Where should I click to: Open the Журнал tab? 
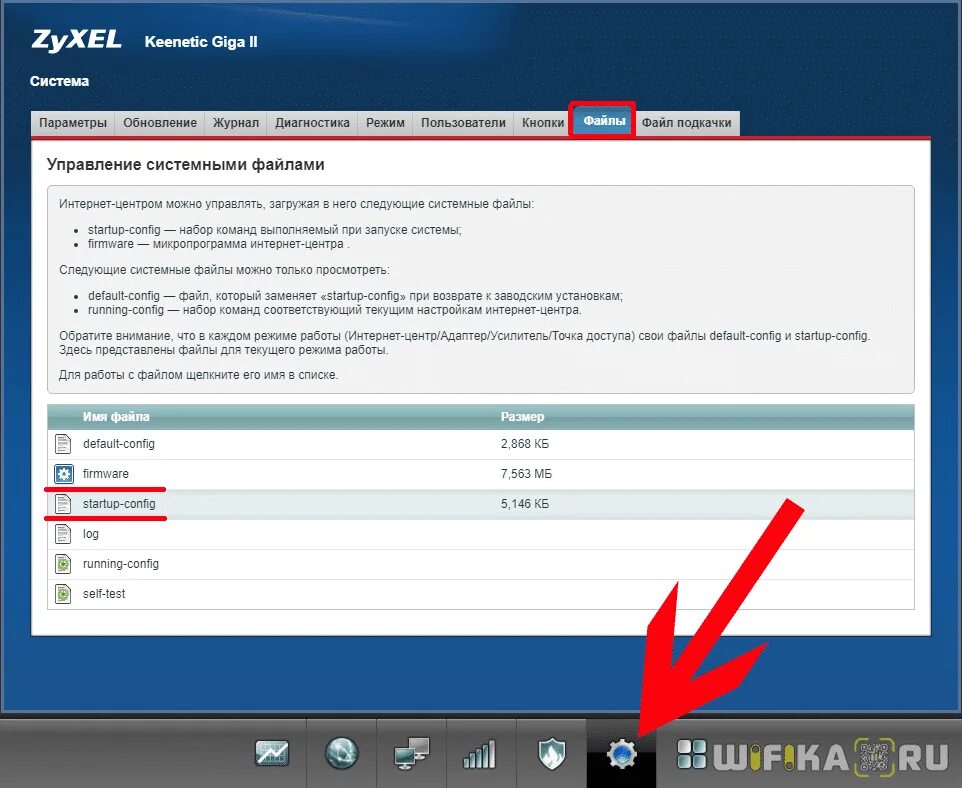(x=236, y=123)
